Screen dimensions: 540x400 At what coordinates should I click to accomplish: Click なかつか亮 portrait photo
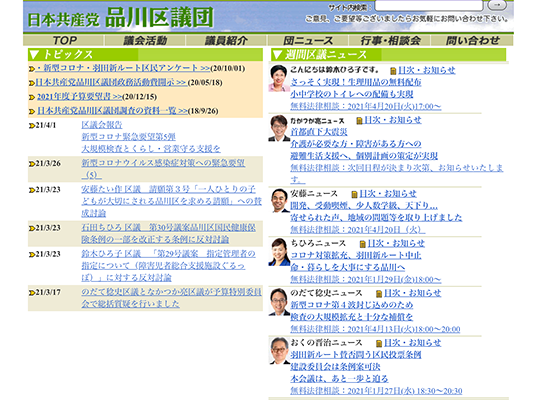[x=279, y=128]
